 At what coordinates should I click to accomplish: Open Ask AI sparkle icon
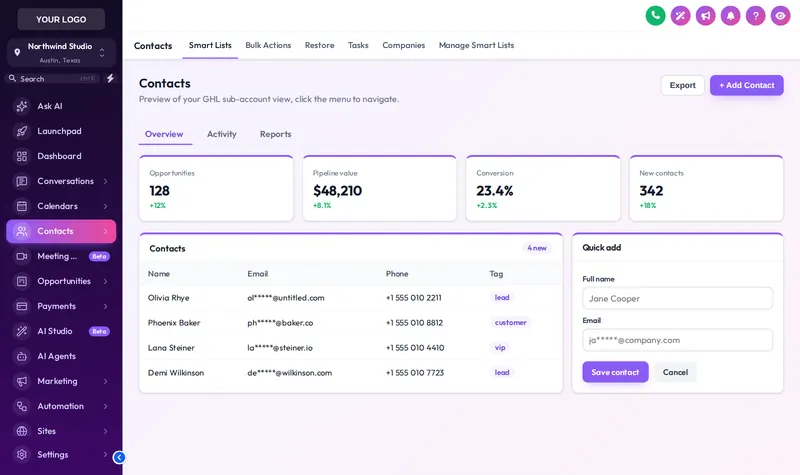click(x=21, y=106)
